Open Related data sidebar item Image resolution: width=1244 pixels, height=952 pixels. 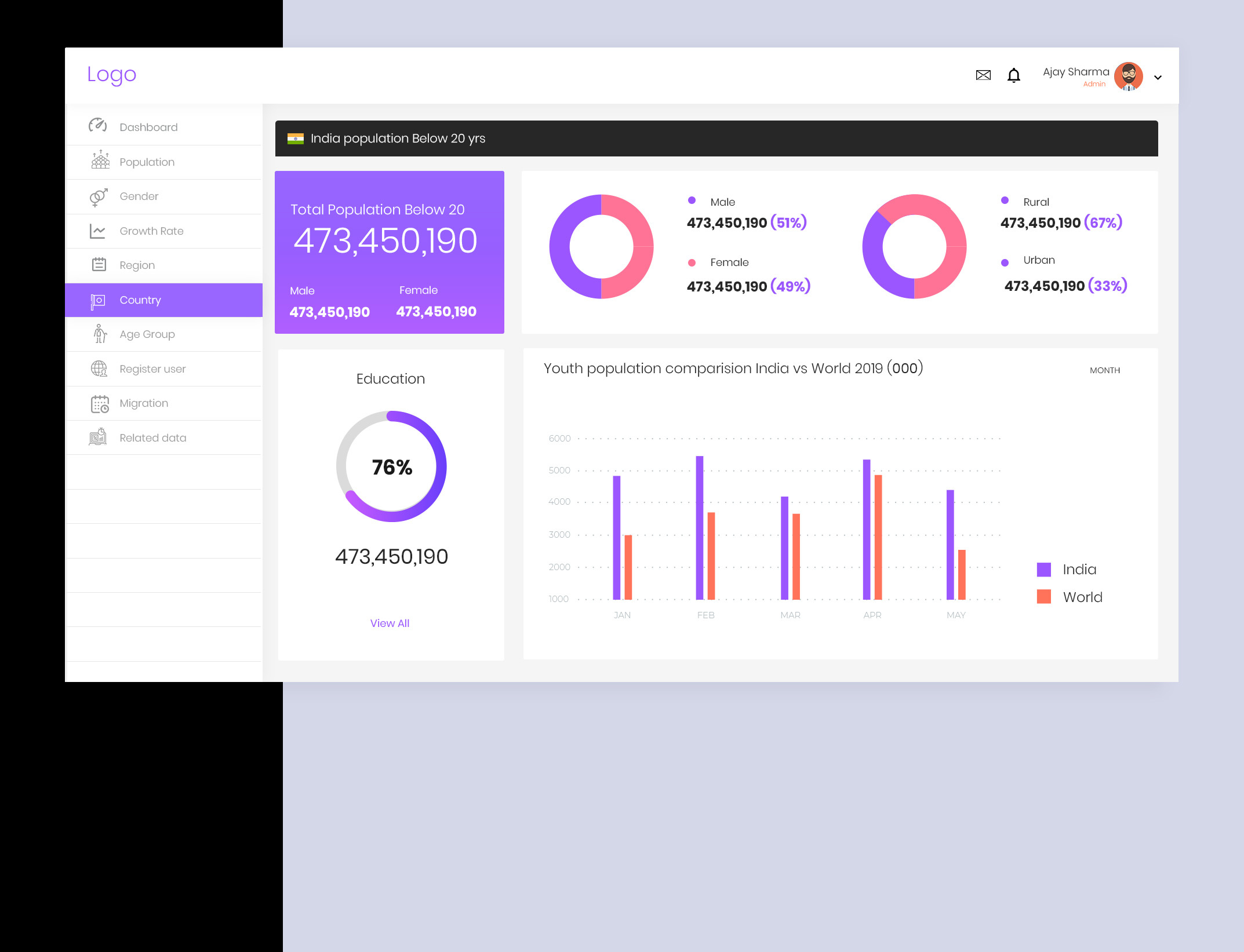point(152,438)
